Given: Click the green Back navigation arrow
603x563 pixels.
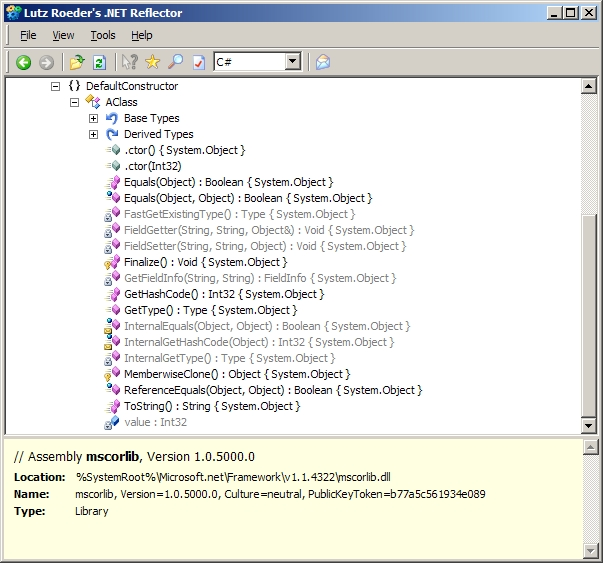Looking at the screenshot, I should (23, 62).
